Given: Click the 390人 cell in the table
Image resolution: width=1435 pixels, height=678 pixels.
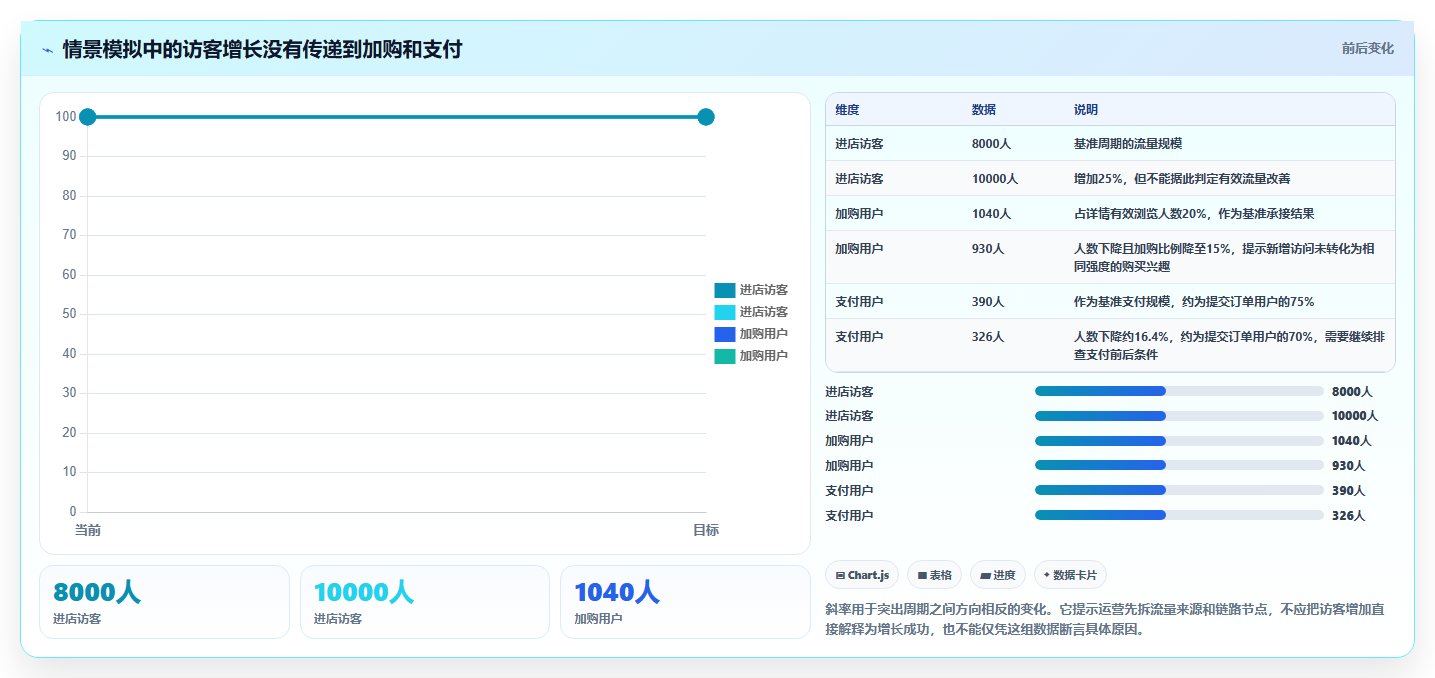Looking at the screenshot, I should click(x=988, y=302).
